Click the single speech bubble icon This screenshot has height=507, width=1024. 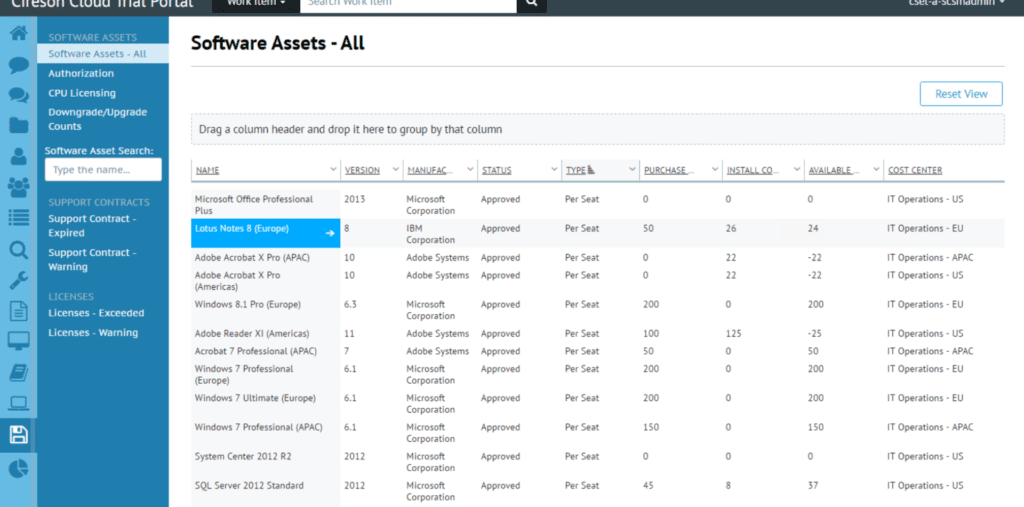pyautogui.click(x=18, y=65)
